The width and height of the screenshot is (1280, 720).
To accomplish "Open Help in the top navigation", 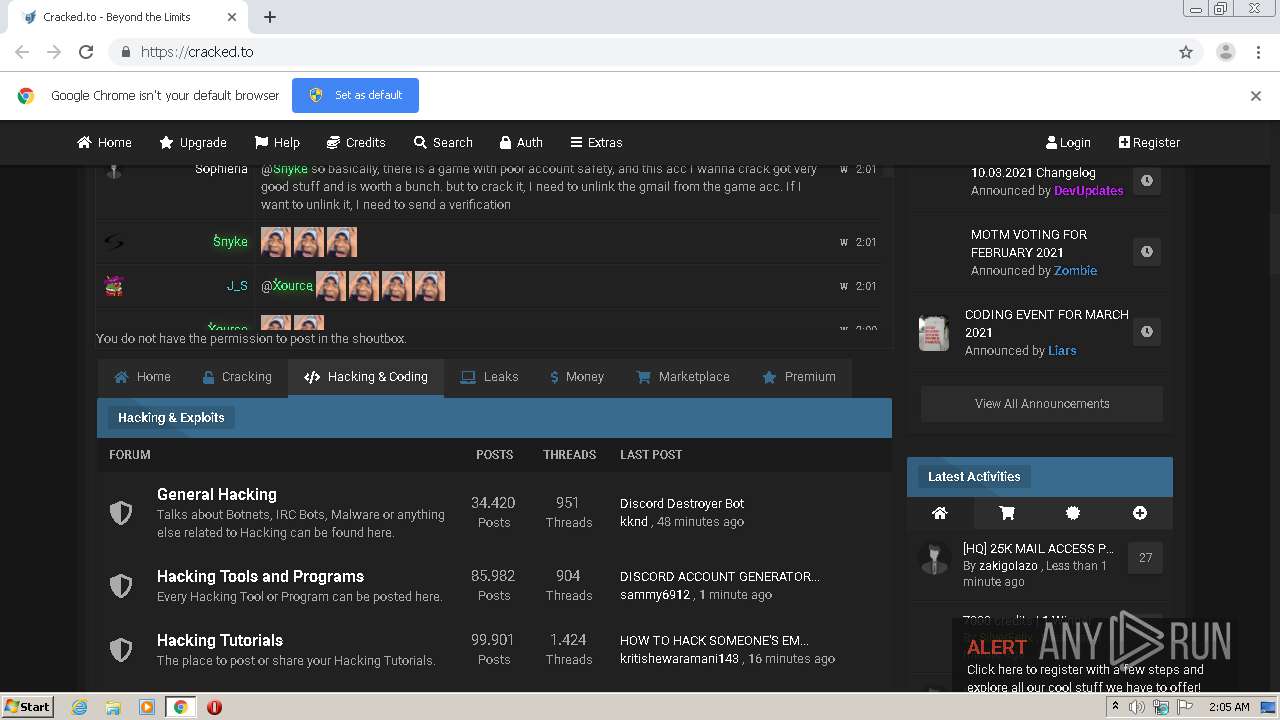I will tap(277, 142).
